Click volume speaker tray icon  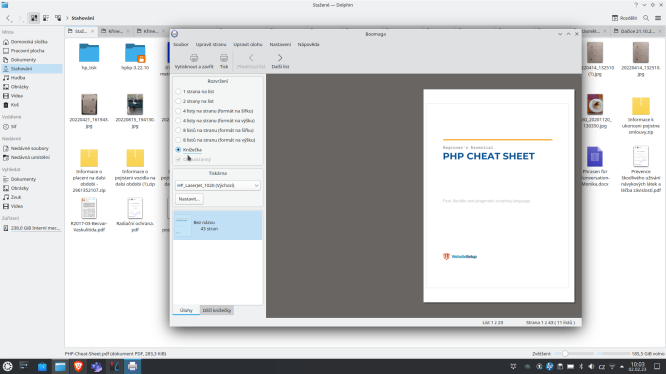coord(591,366)
